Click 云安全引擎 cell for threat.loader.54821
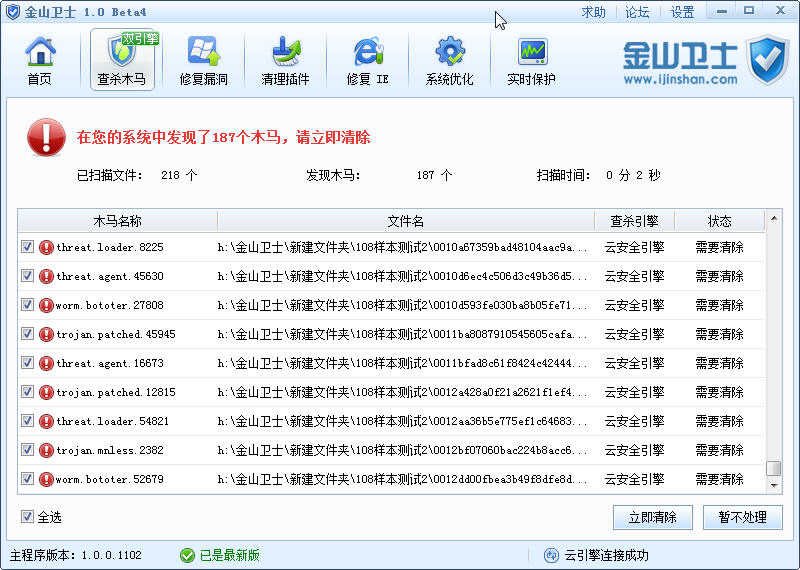 click(635, 422)
